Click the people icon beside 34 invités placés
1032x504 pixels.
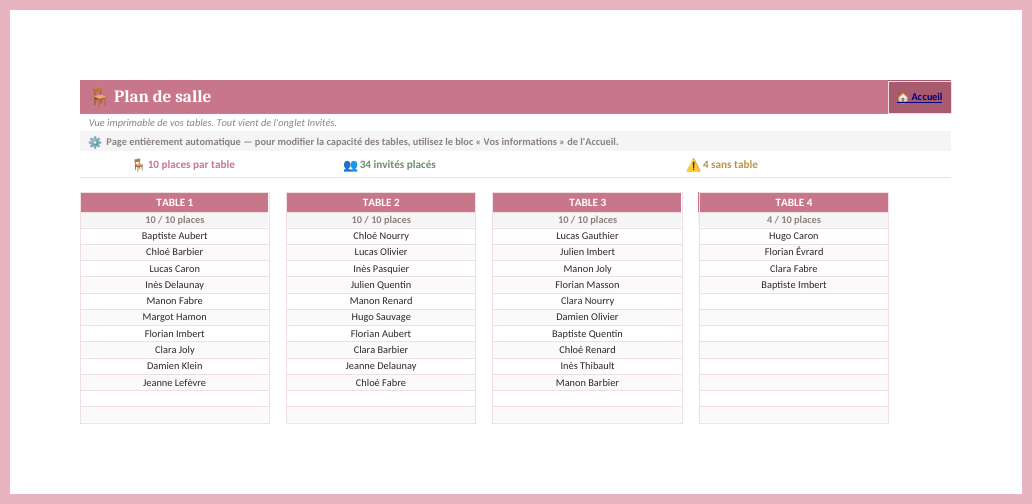pyautogui.click(x=350, y=165)
